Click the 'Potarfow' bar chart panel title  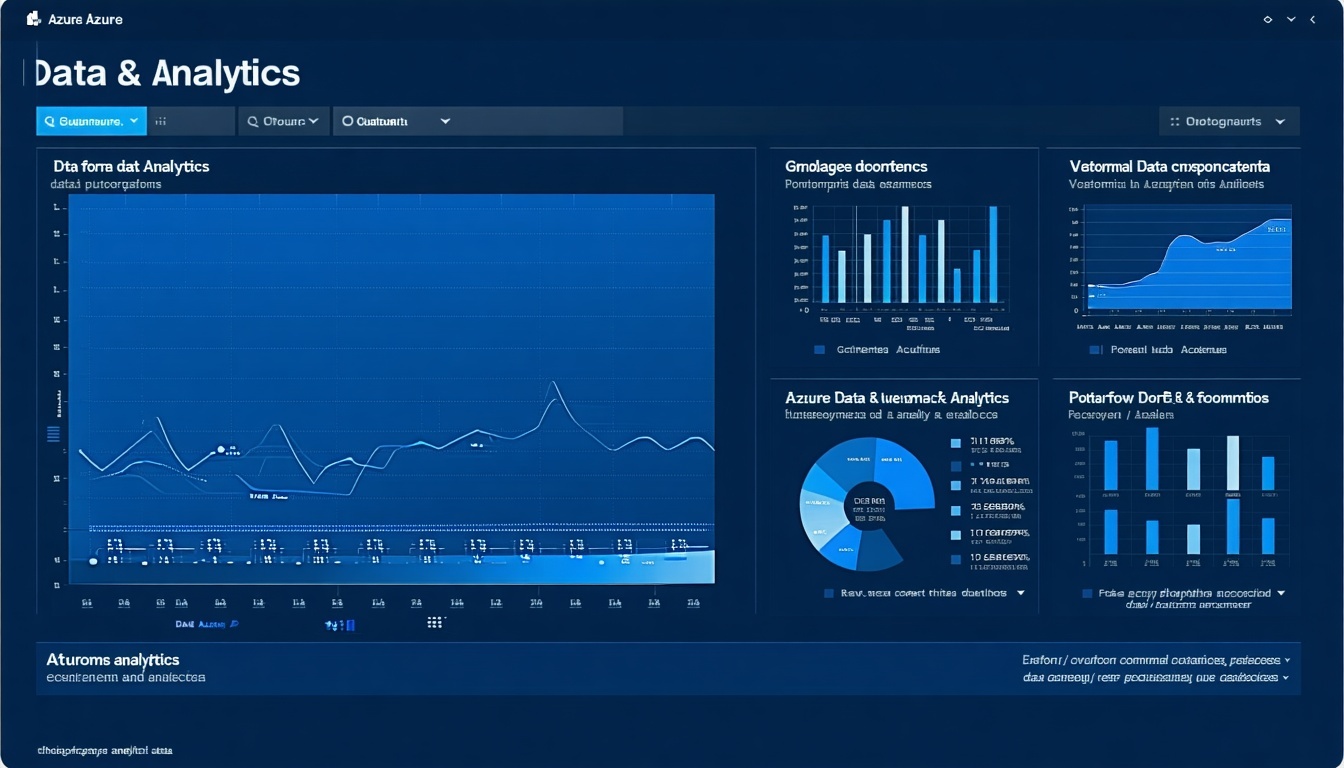[x=1168, y=398]
